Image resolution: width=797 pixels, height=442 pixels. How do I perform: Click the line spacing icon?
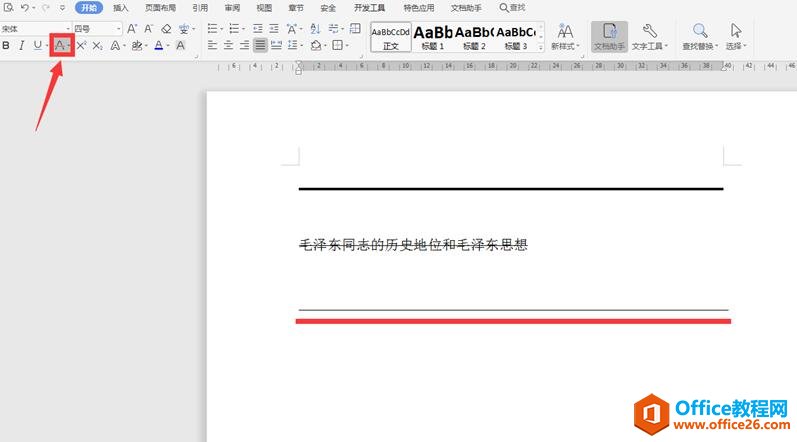coord(293,45)
